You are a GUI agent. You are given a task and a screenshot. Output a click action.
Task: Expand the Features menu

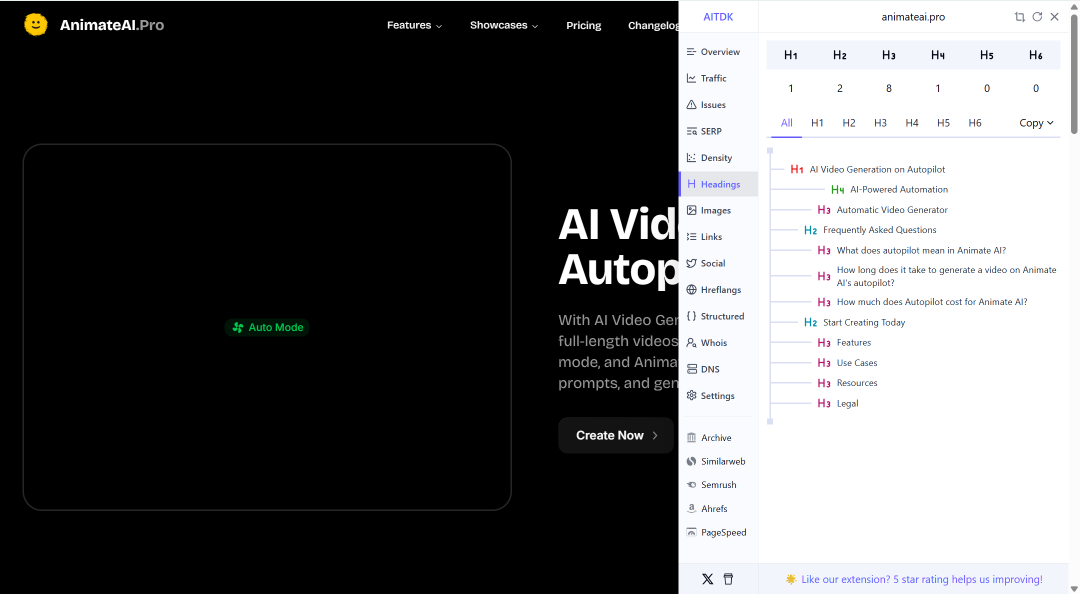tap(415, 25)
